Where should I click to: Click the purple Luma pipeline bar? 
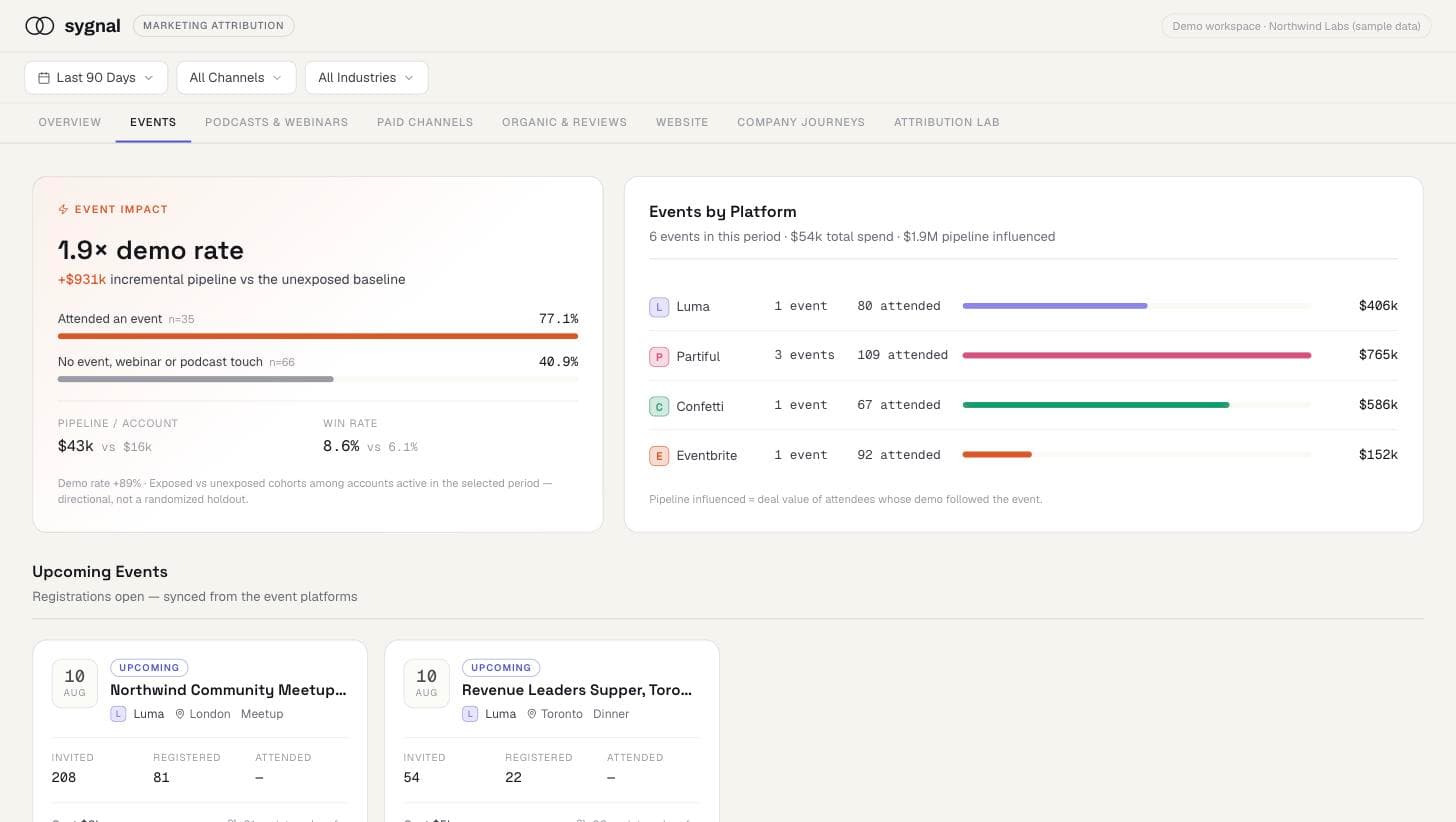click(1055, 306)
